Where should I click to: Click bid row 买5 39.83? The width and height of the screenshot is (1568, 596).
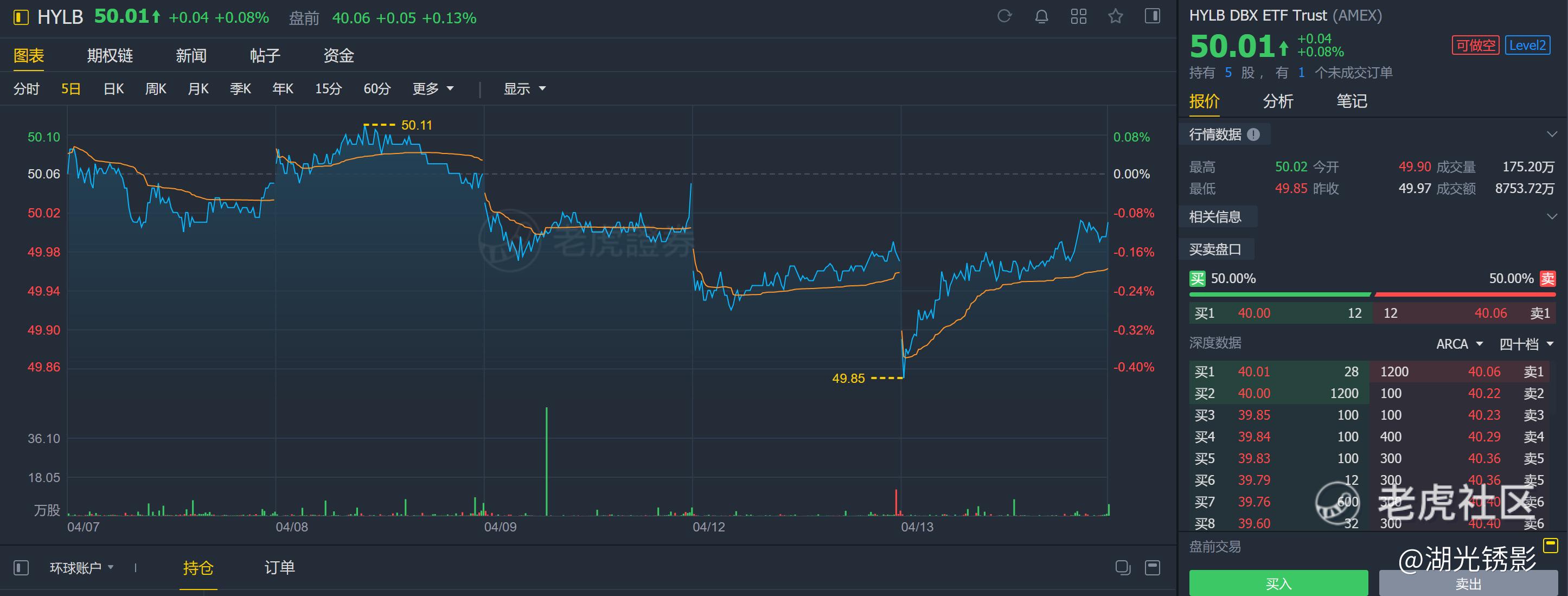(x=1279, y=458)
